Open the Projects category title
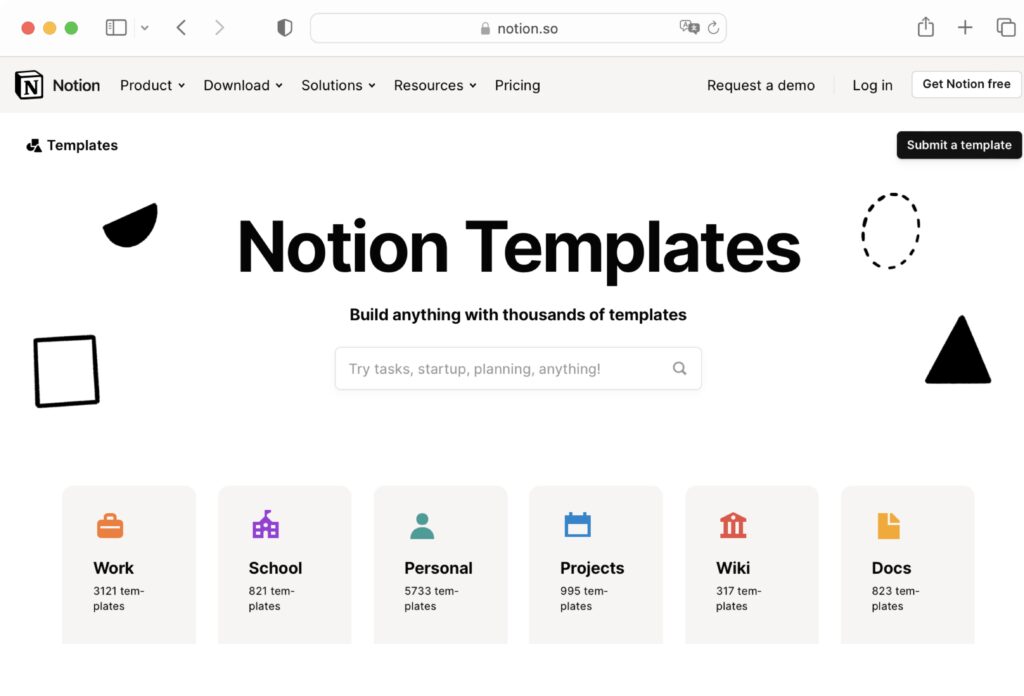Image resolution: width=1024 pixels, height=696 pixels. coord(592,569)
